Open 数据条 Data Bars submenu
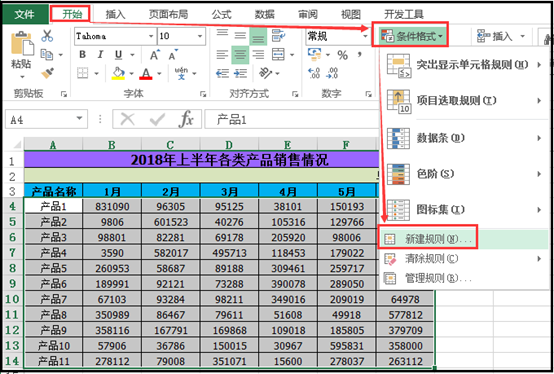This screenshot has height=374, width=554. click(464, 138)
